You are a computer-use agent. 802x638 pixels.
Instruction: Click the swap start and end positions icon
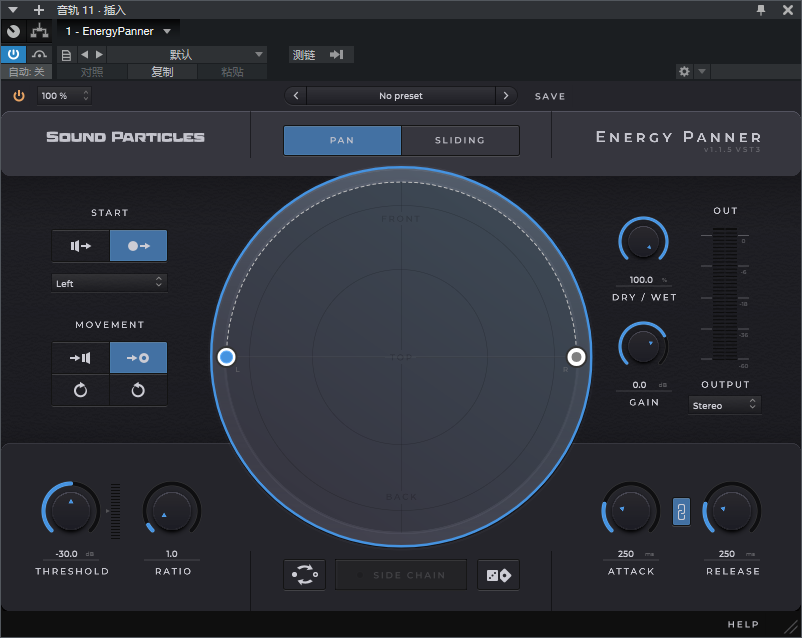305,575
